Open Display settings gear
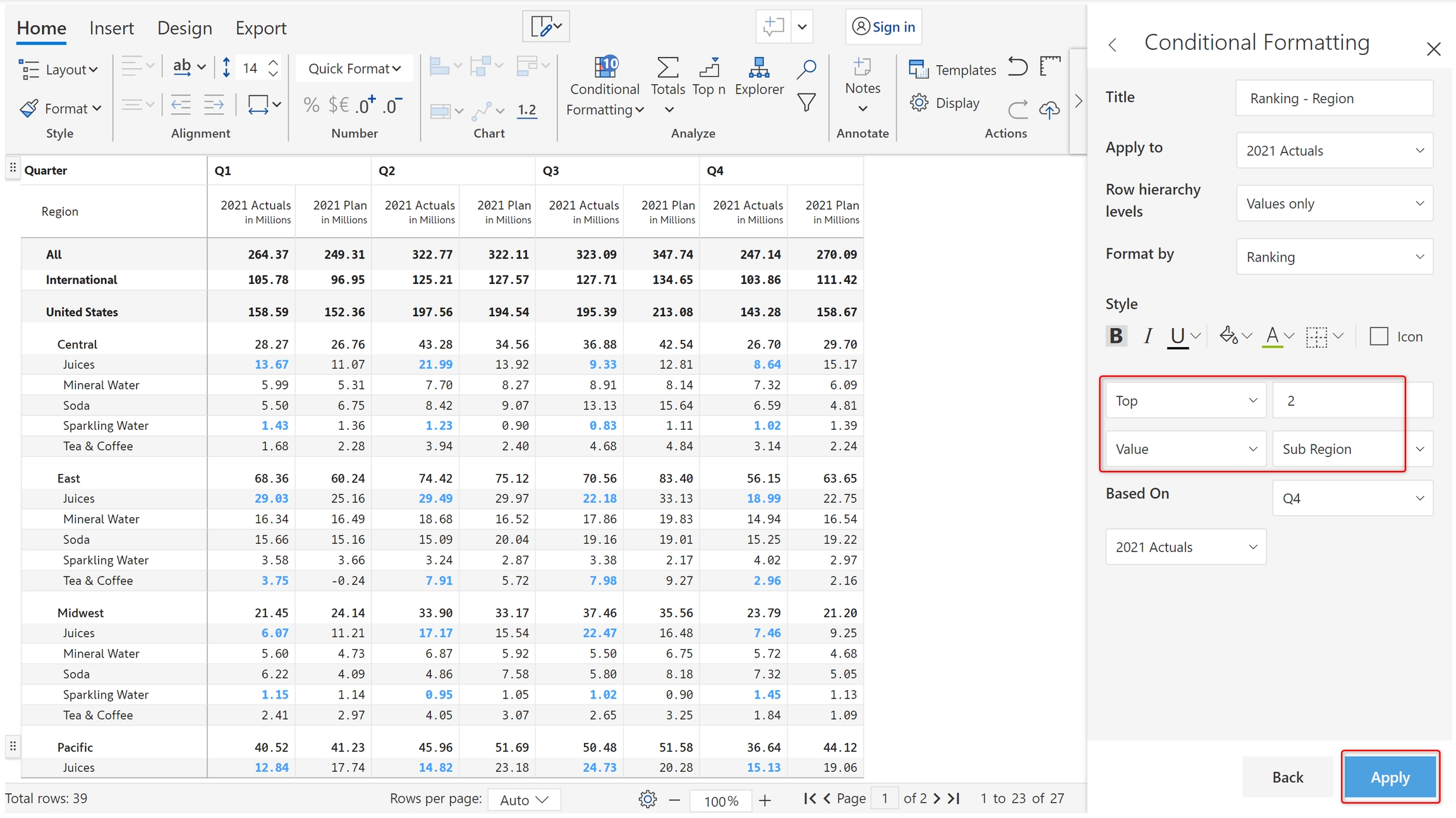The image size is (1456, 818). click(x=919, y=103)
